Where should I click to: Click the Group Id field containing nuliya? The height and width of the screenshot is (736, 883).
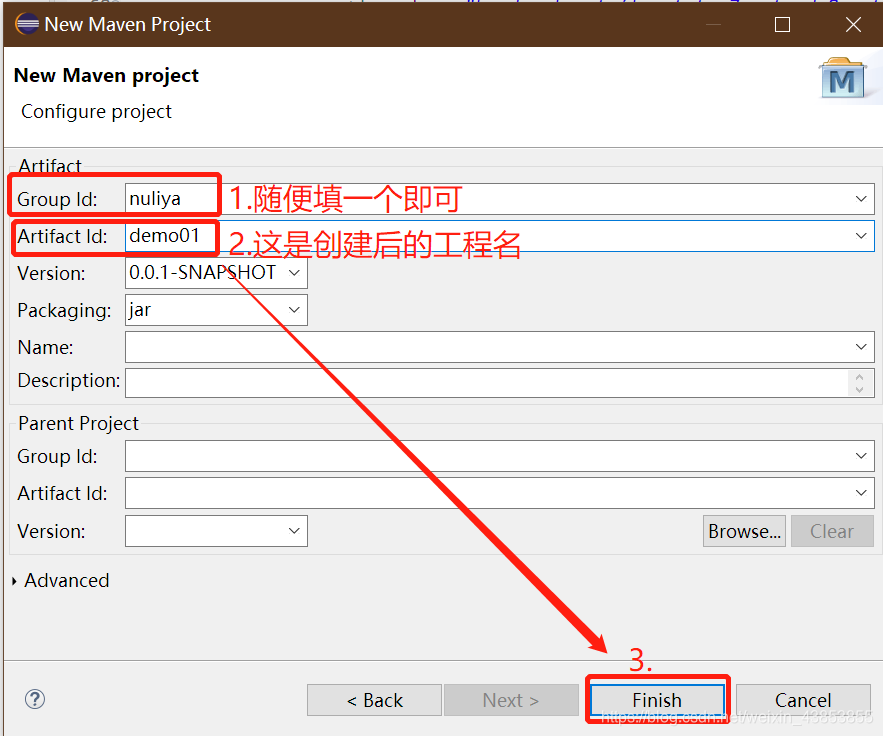(500, 199)
